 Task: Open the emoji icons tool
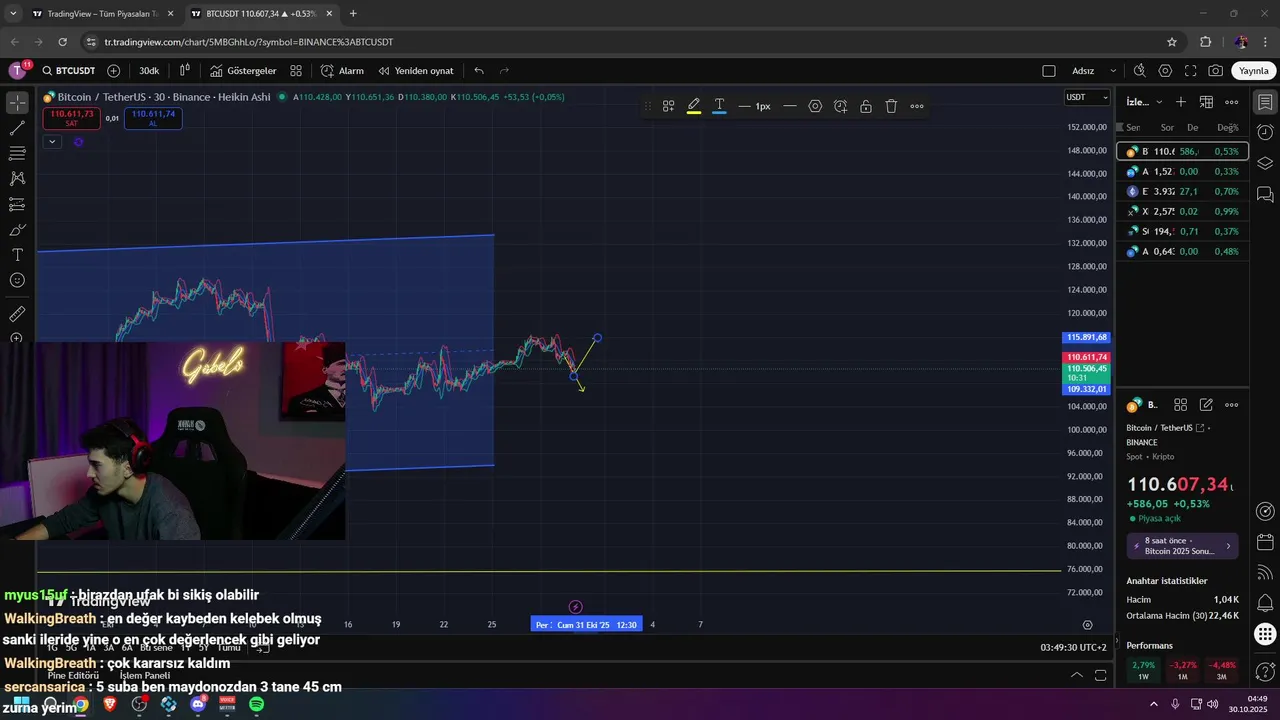click(x=17, y=280)
